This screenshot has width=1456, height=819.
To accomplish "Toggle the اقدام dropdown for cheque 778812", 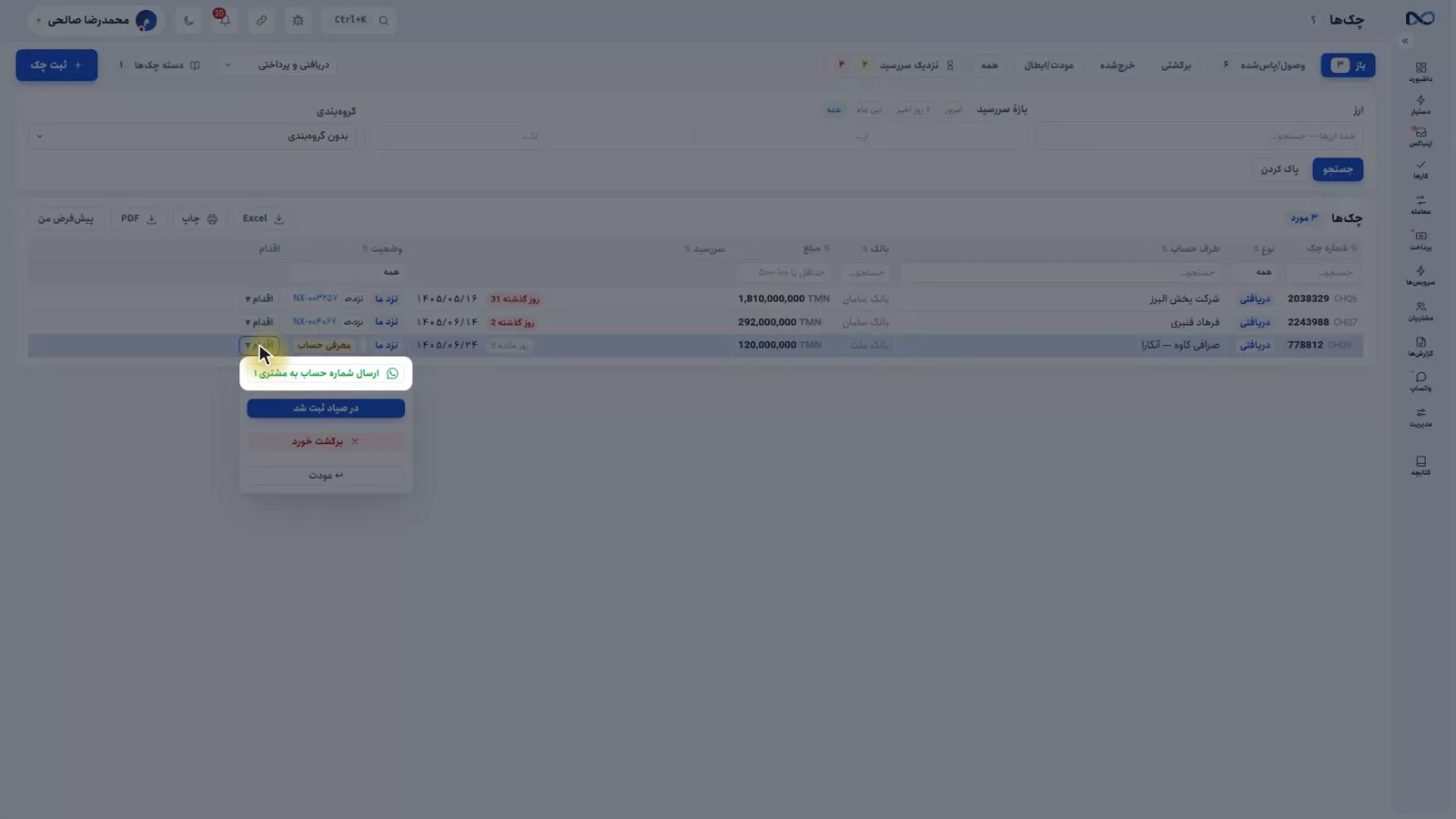I will click(x=258, y=346).
